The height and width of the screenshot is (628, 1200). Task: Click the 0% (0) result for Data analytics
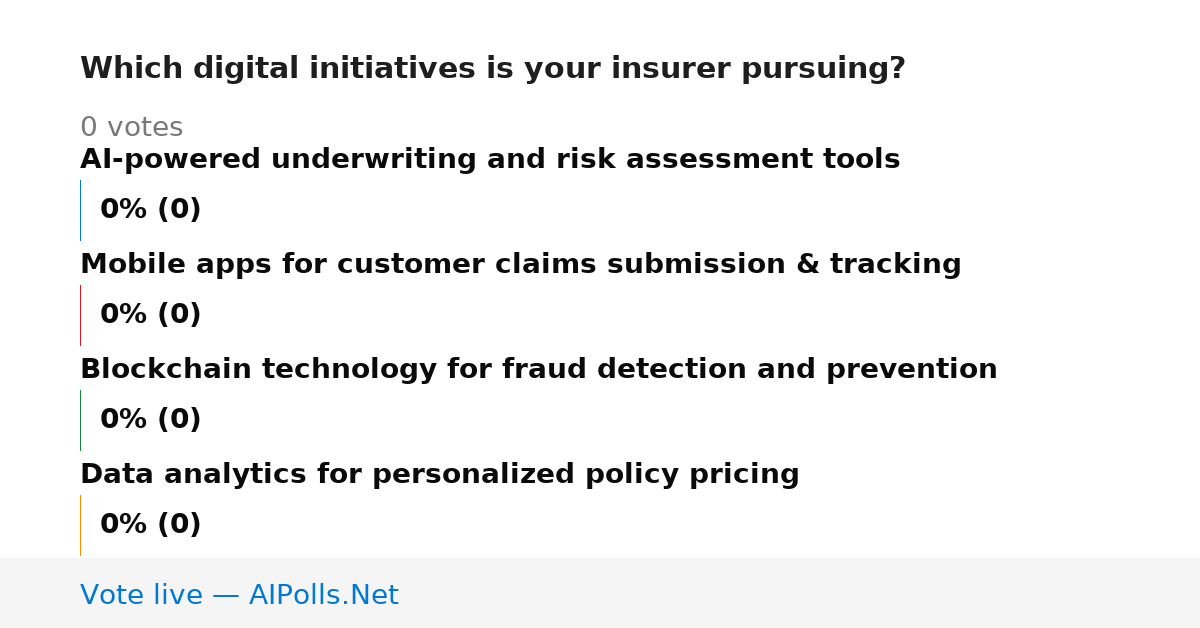click(150, 525)
